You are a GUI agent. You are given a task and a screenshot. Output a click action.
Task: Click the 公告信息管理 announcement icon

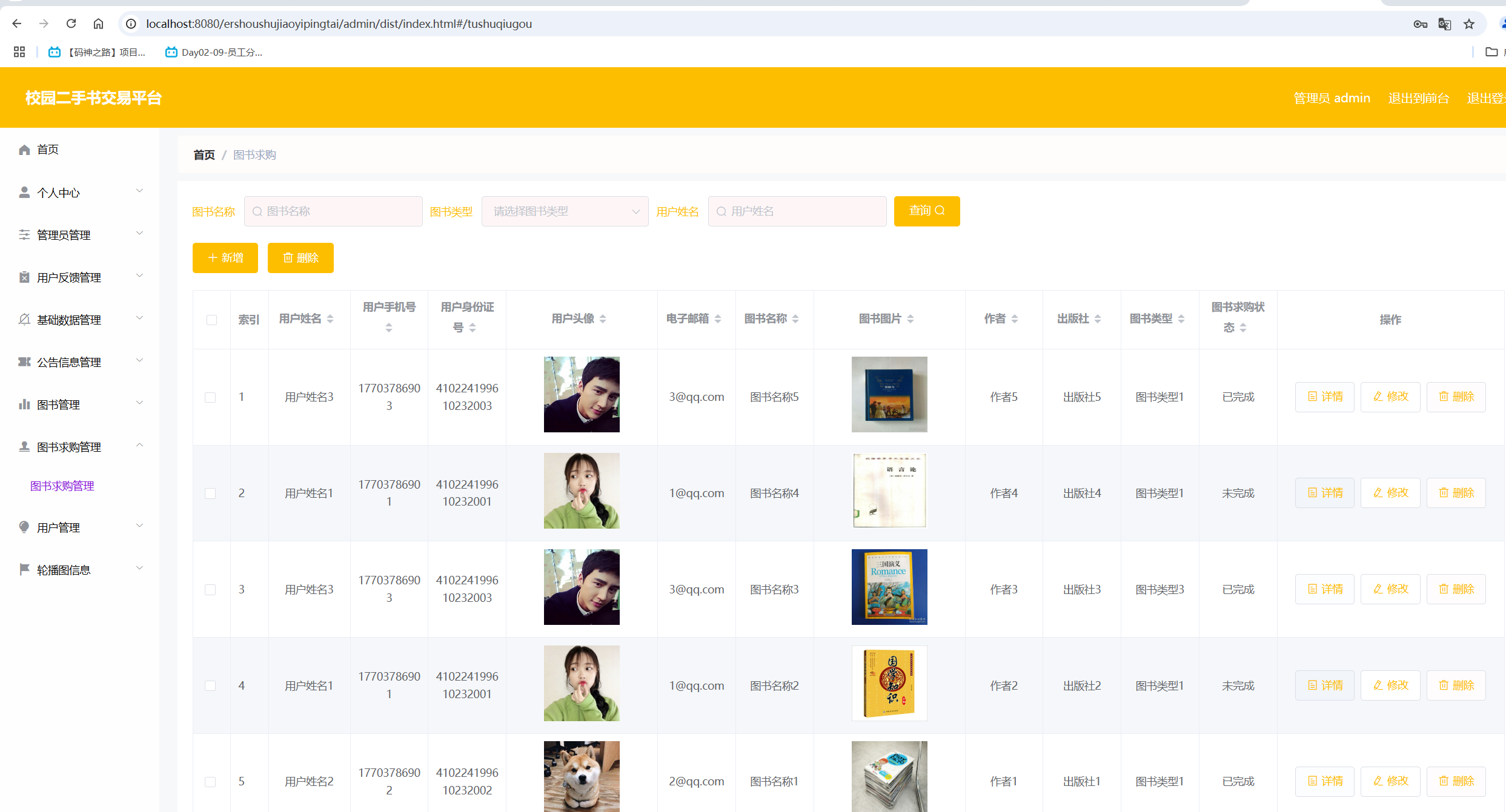[24, 361]
